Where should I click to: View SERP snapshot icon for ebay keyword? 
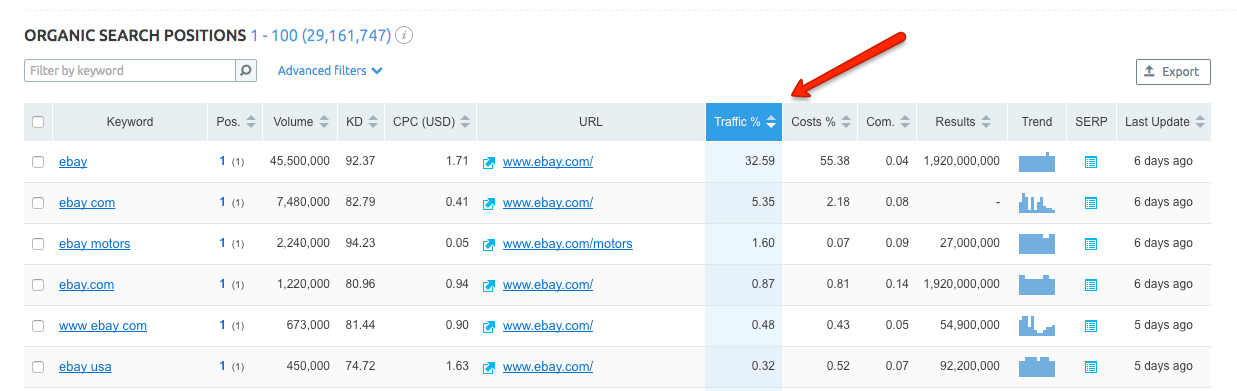(x=1091, y=162)
